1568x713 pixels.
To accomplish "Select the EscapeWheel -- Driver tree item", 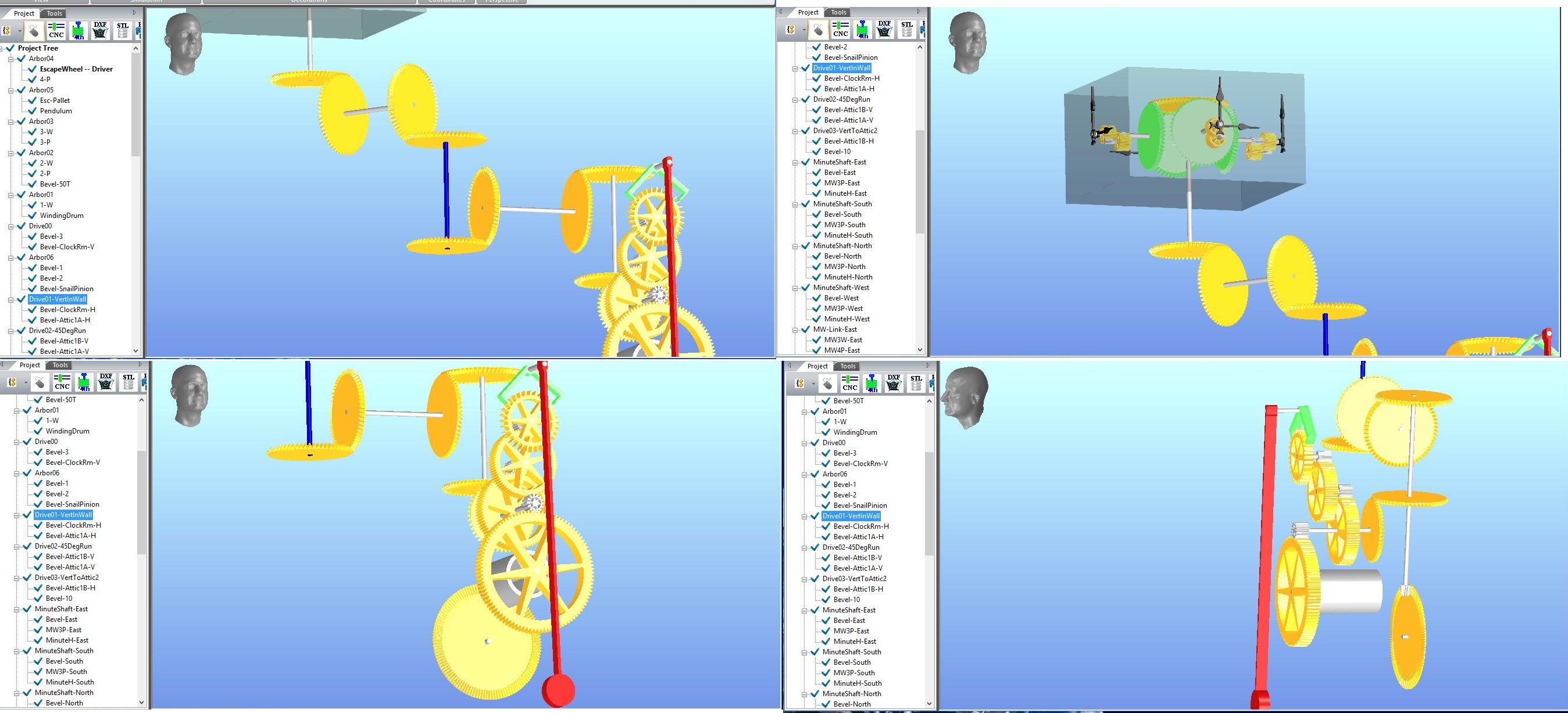I will [x=76, y=69].
